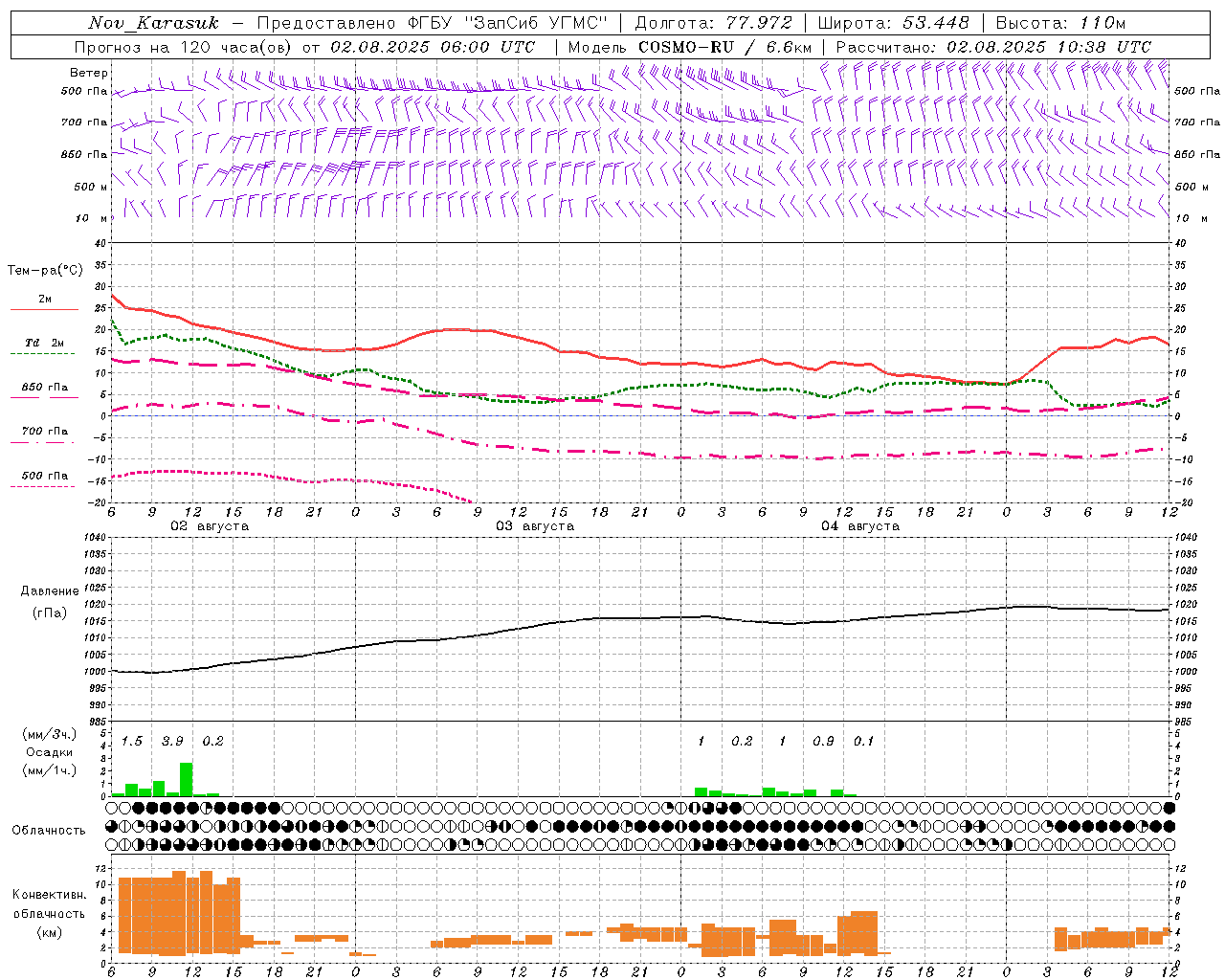Click the 3-hour precipitation value "0.1"

pos(863,742)
